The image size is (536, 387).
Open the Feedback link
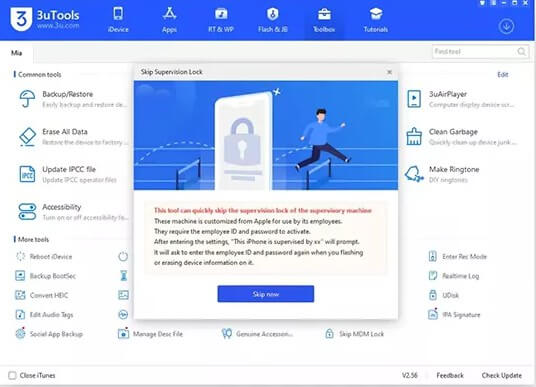(x=450, y=375)
